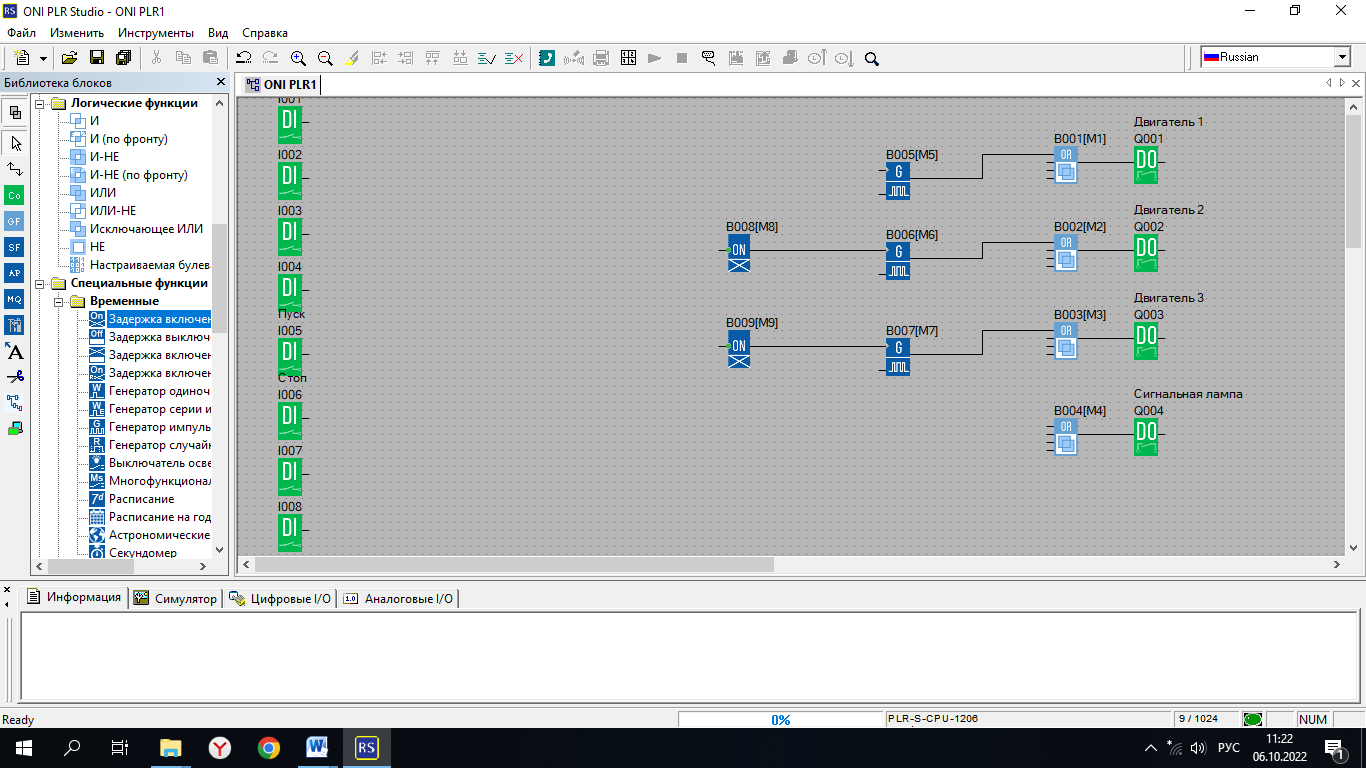Open the Вид menu
1366x768 pixels.
click(218, 33)
